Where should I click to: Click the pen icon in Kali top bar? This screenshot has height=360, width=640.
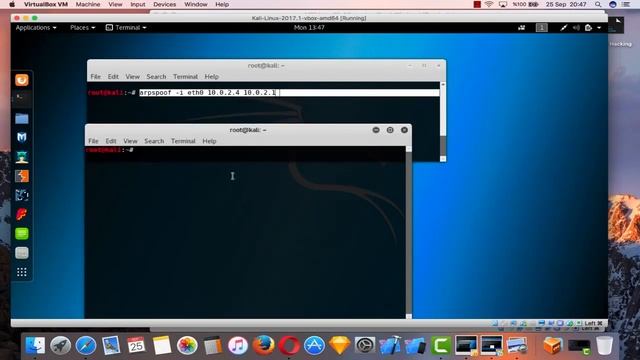564,28
